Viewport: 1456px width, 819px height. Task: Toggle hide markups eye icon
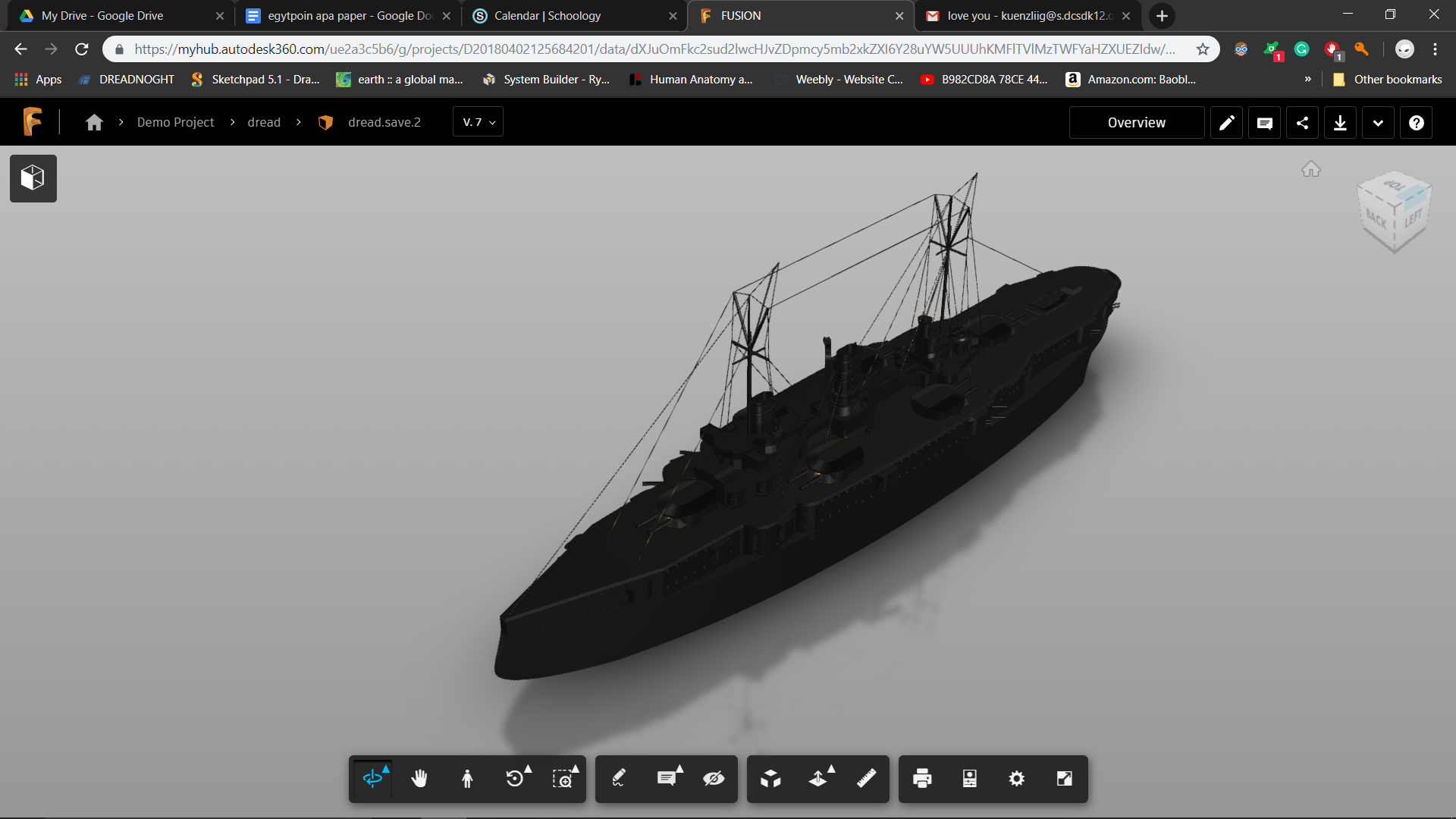point(714,779)
